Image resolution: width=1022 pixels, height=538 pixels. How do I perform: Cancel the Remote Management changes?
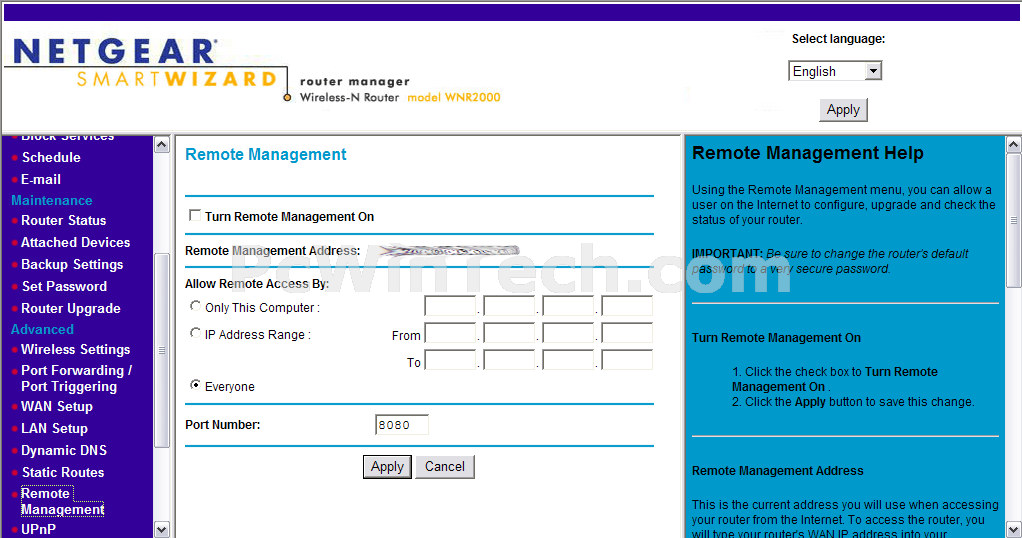coord(445,466)
